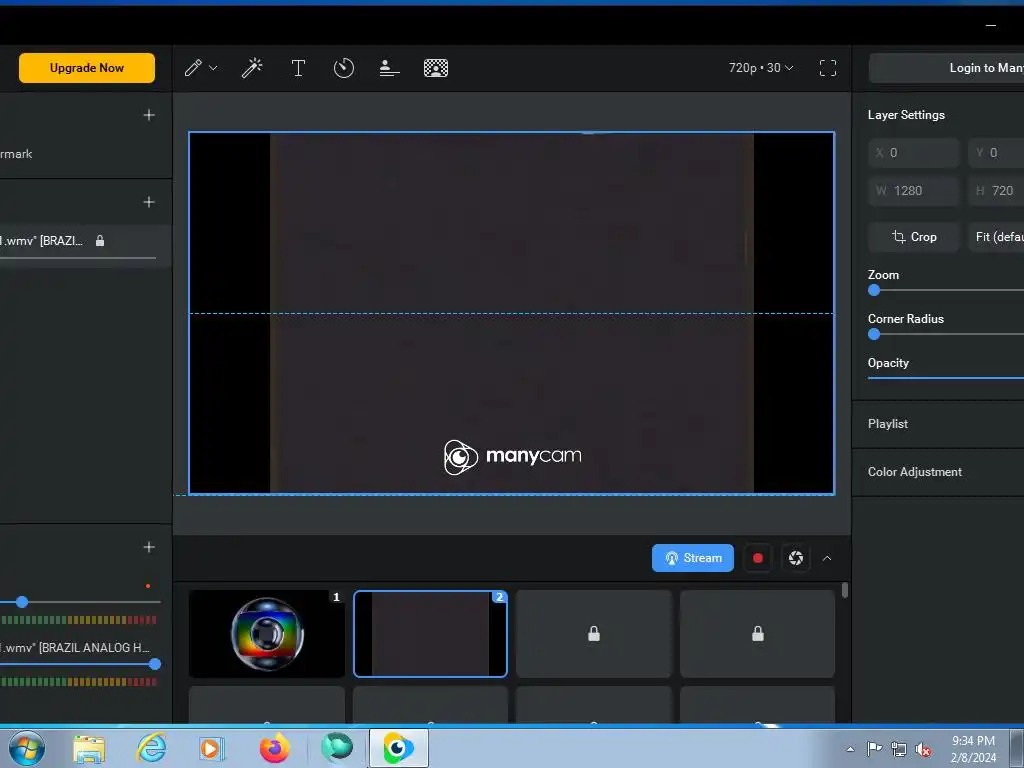Click the Layer Settings heading
Screen dimensions: 1024x768
[906, 115]
